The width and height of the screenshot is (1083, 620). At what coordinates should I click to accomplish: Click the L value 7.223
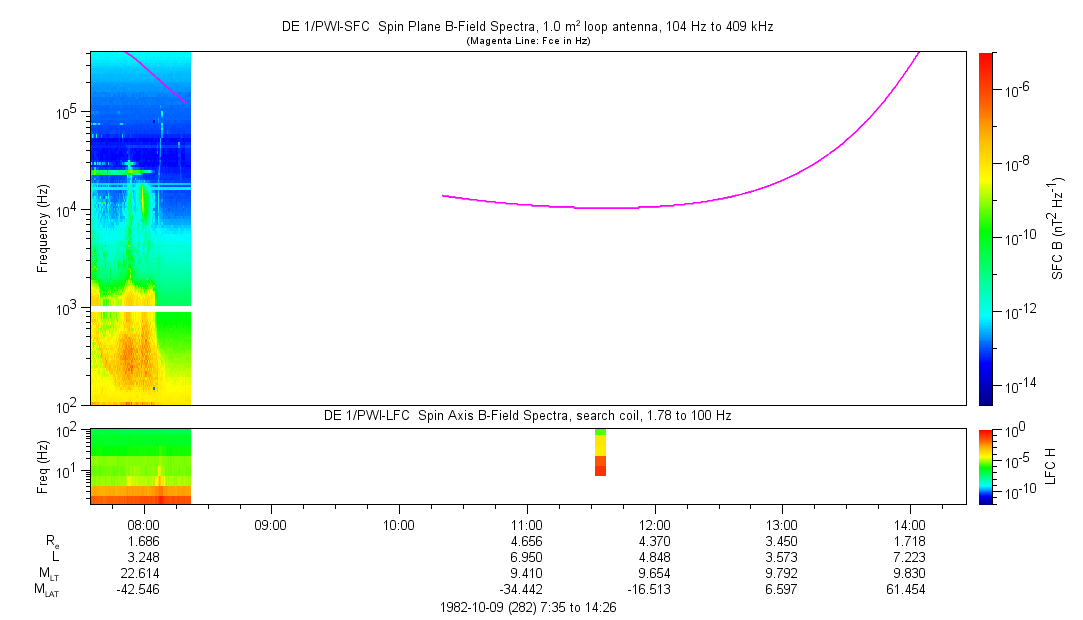tap(909, 557)
